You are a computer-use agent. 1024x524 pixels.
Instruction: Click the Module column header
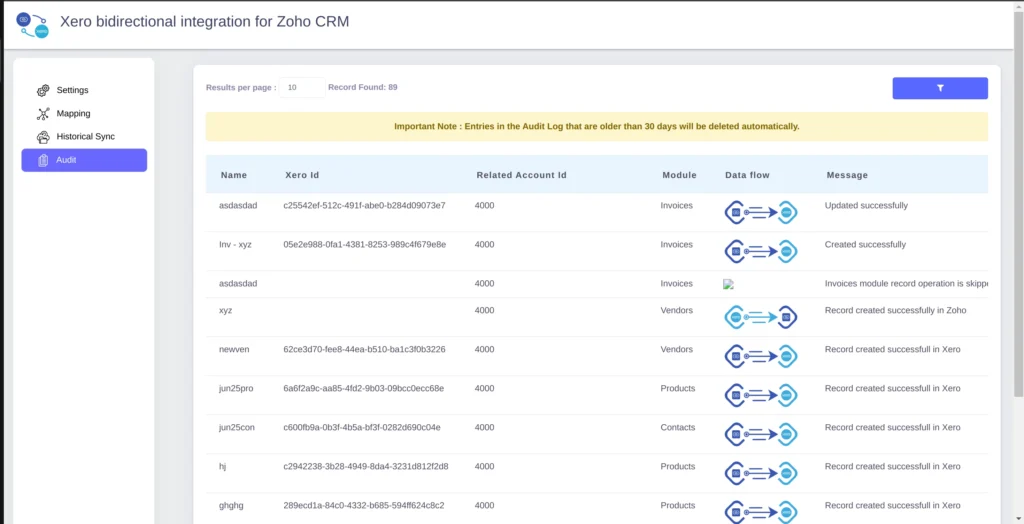click(679, 175)
